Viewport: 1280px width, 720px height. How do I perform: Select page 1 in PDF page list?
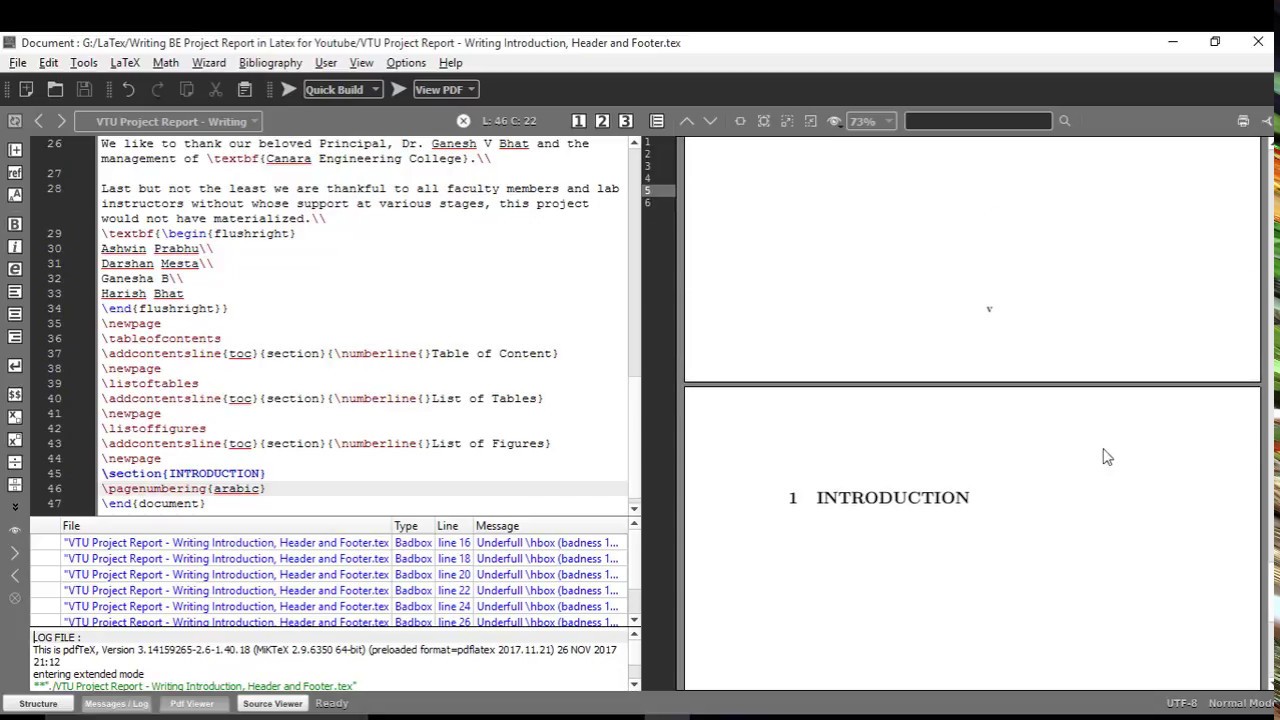tap(660, 143)
